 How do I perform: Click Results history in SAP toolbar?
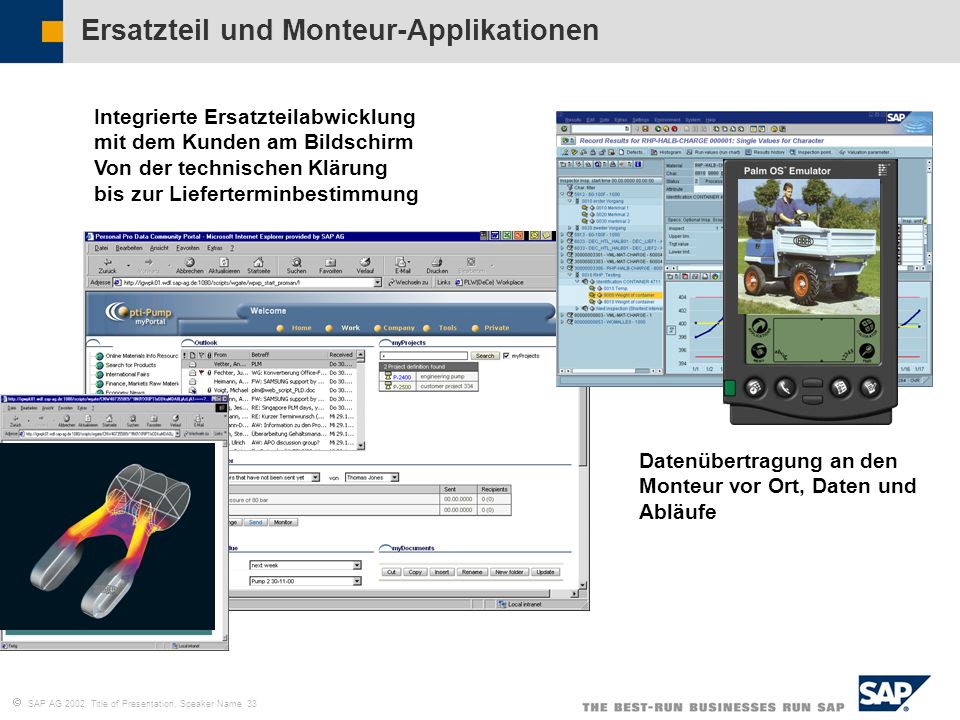(x=765, y=152)
